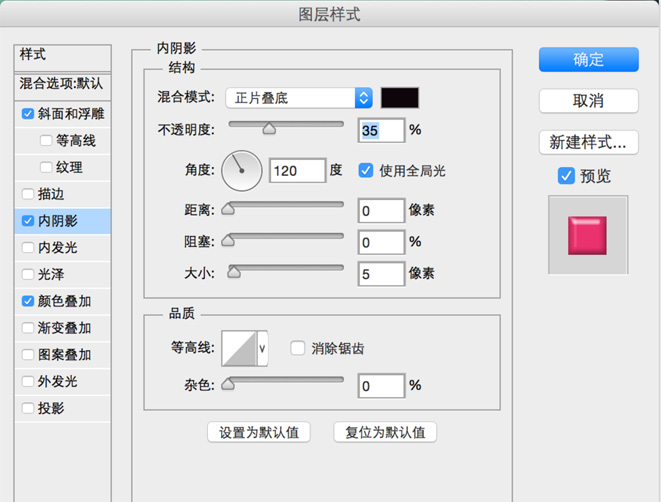Uncheck the 预览 checkbox
The width and height of the screenshot is (661, 502).
pos(566,176)
